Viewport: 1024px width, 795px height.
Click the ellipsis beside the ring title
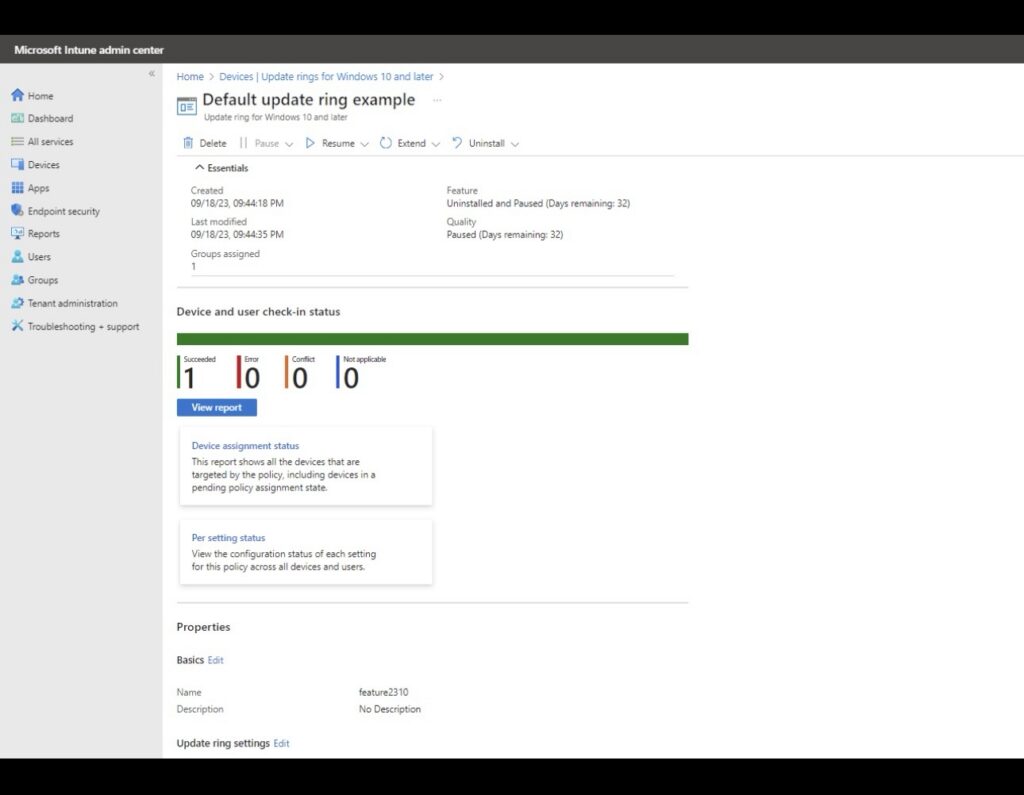point(437,101)
